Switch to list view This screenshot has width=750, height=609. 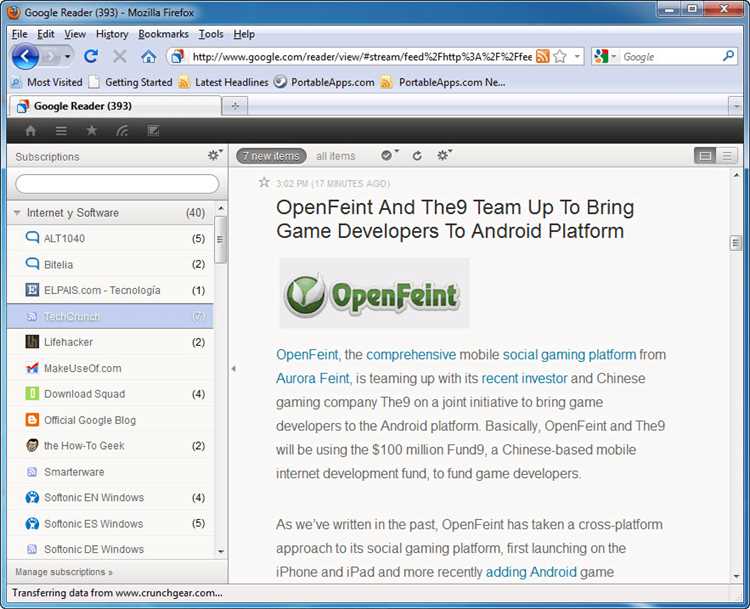(x=727, y=156)
